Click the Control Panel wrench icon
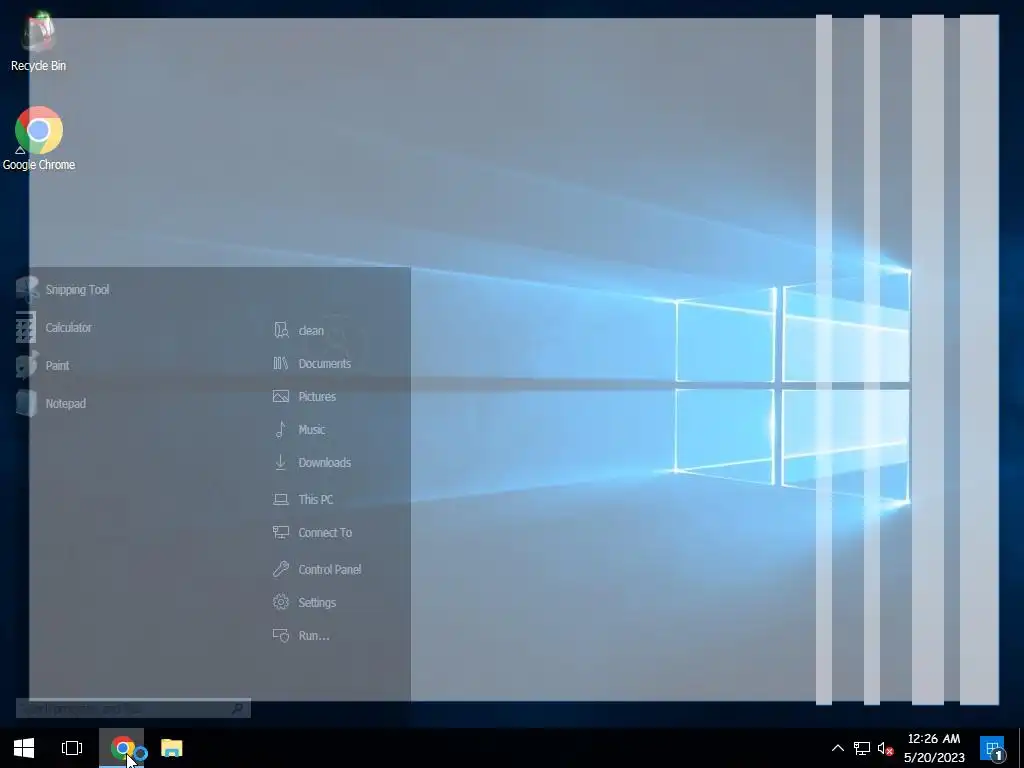Screen dimensions: 1024x768 click(281, 569)
